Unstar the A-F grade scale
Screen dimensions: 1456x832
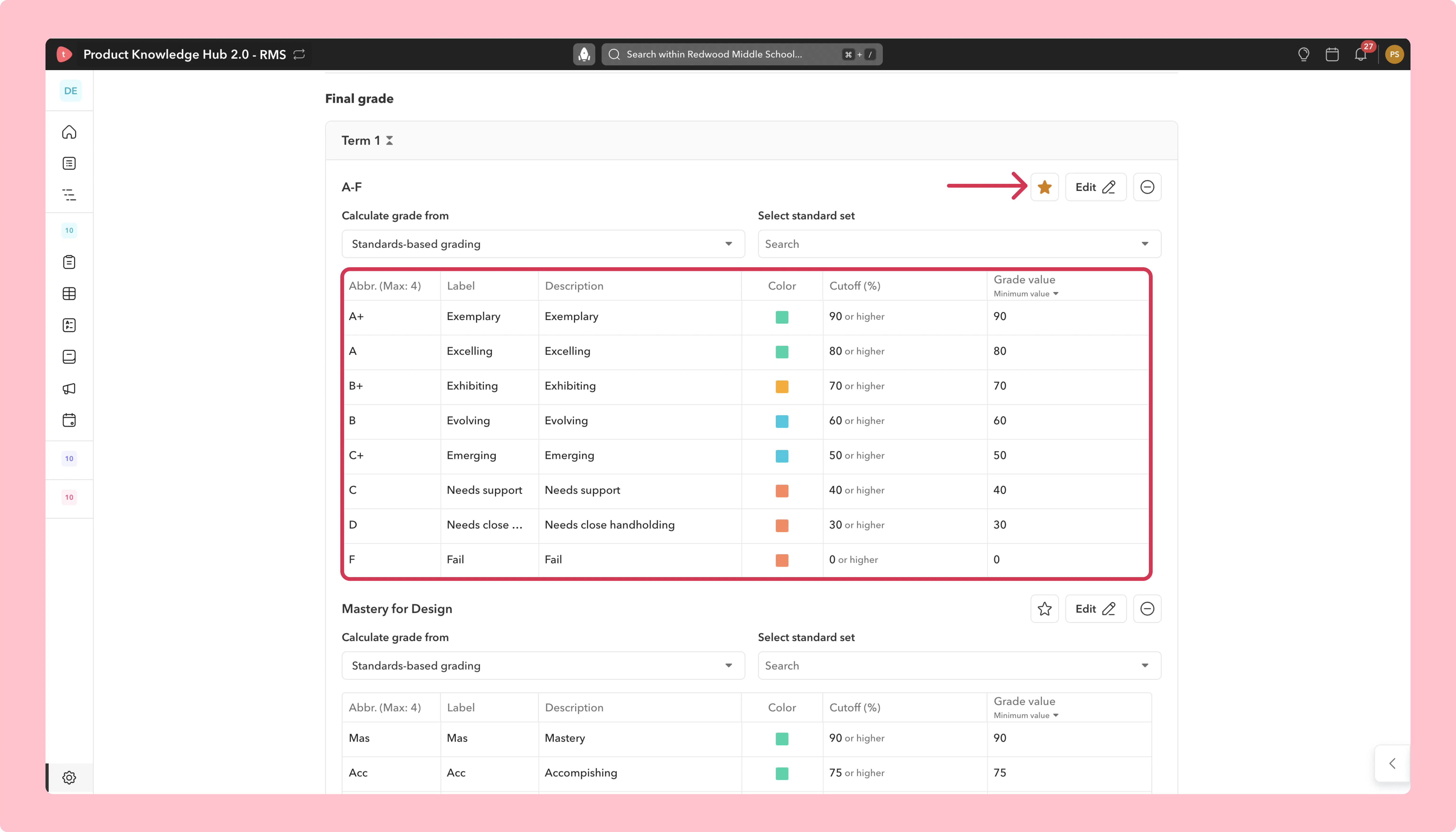point(1045,187)
